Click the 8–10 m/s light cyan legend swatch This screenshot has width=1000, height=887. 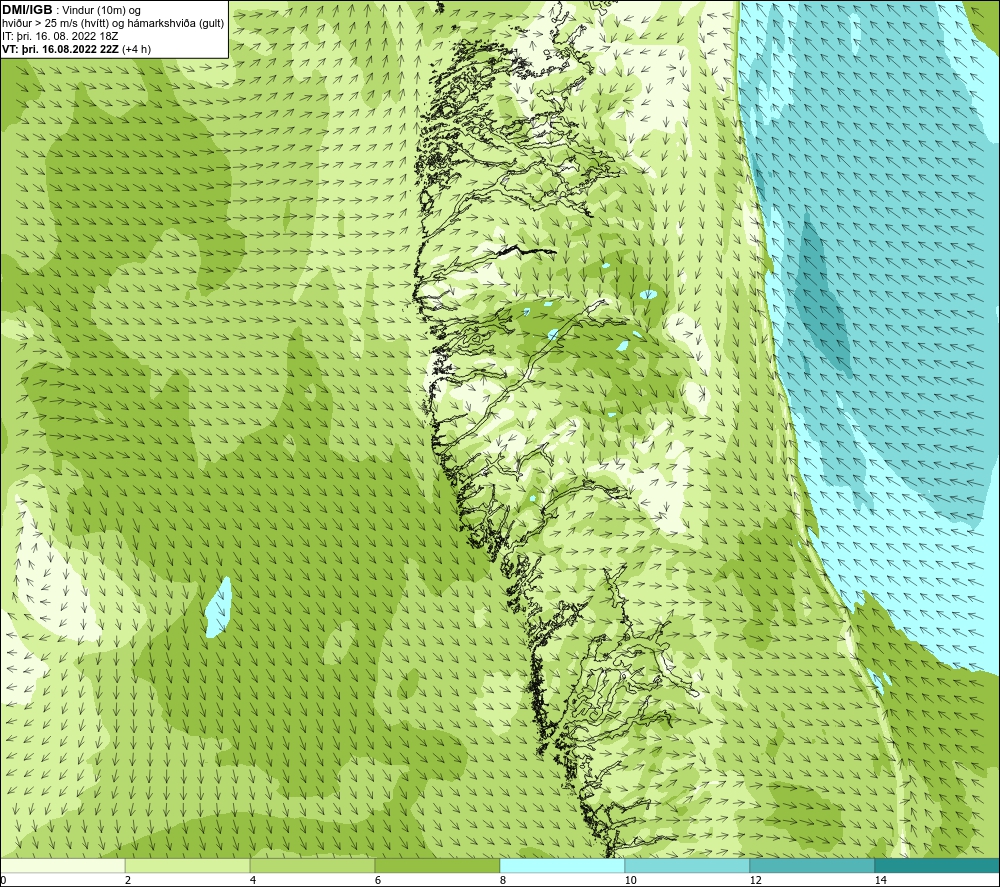562,865
